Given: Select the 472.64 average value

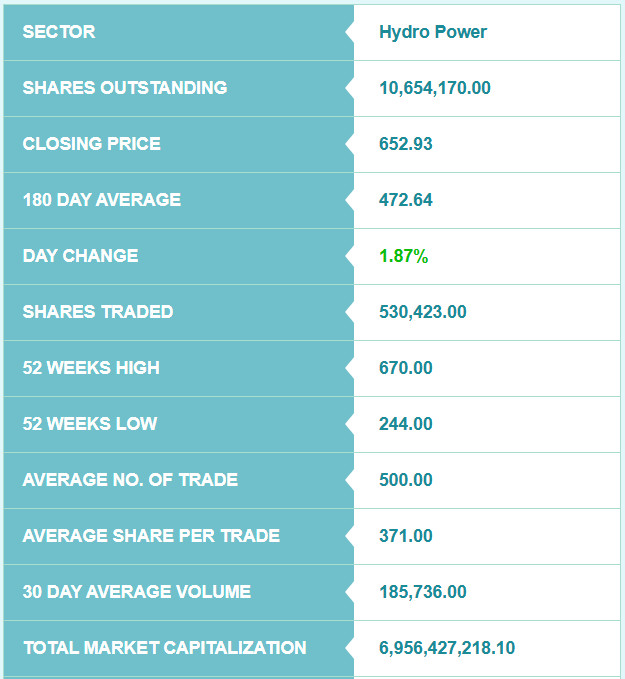Looking at the screenshot, I should coord(406,200).
